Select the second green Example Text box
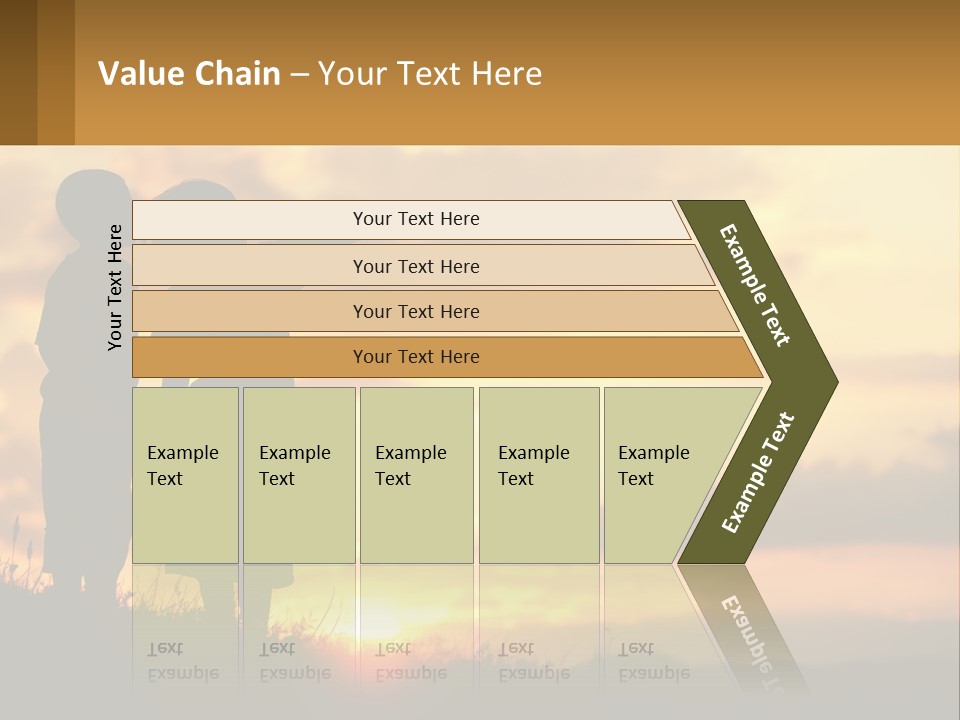The image size is (960, 720). (299, 475)
